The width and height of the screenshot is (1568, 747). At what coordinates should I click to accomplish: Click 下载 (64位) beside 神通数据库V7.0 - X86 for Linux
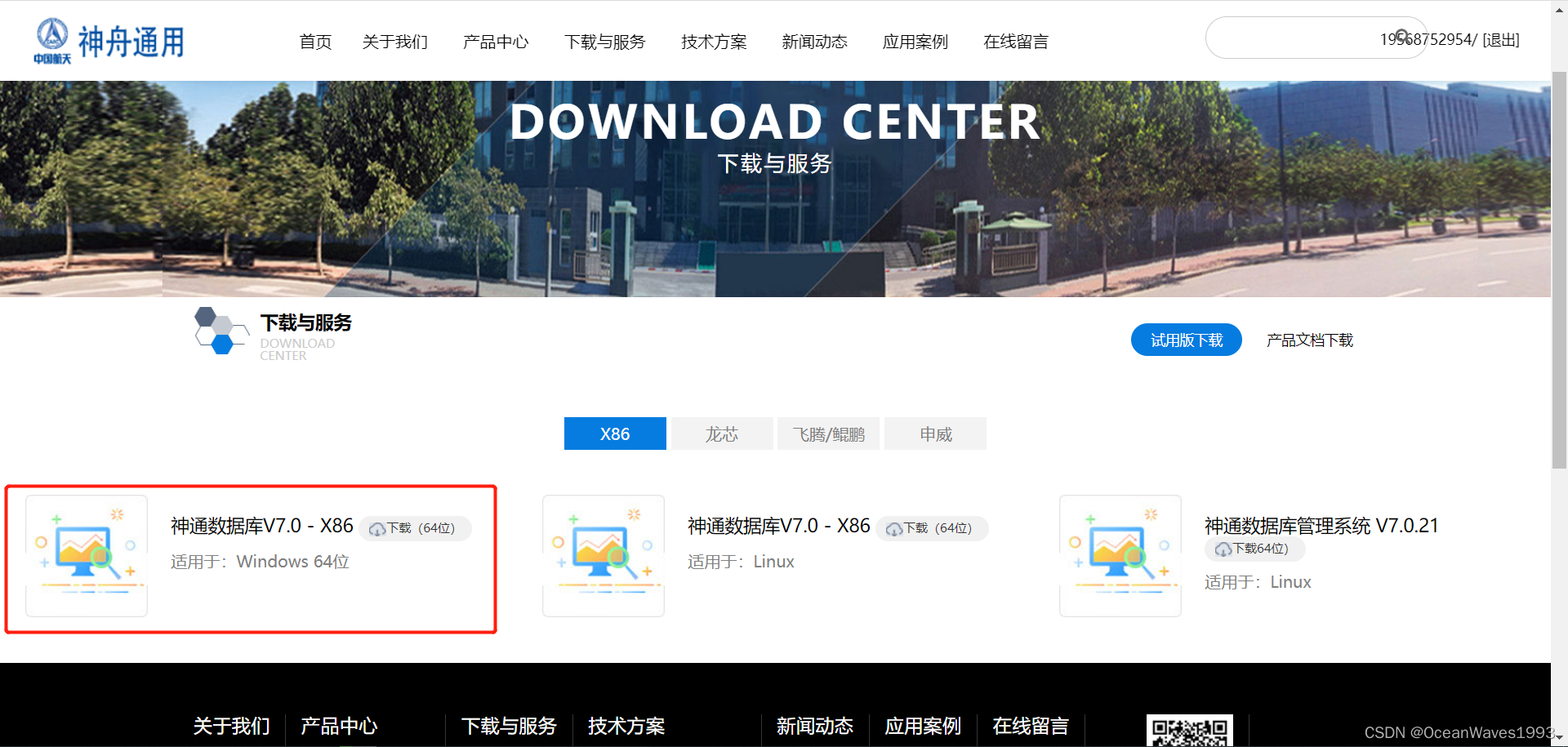tap(933, 528)
